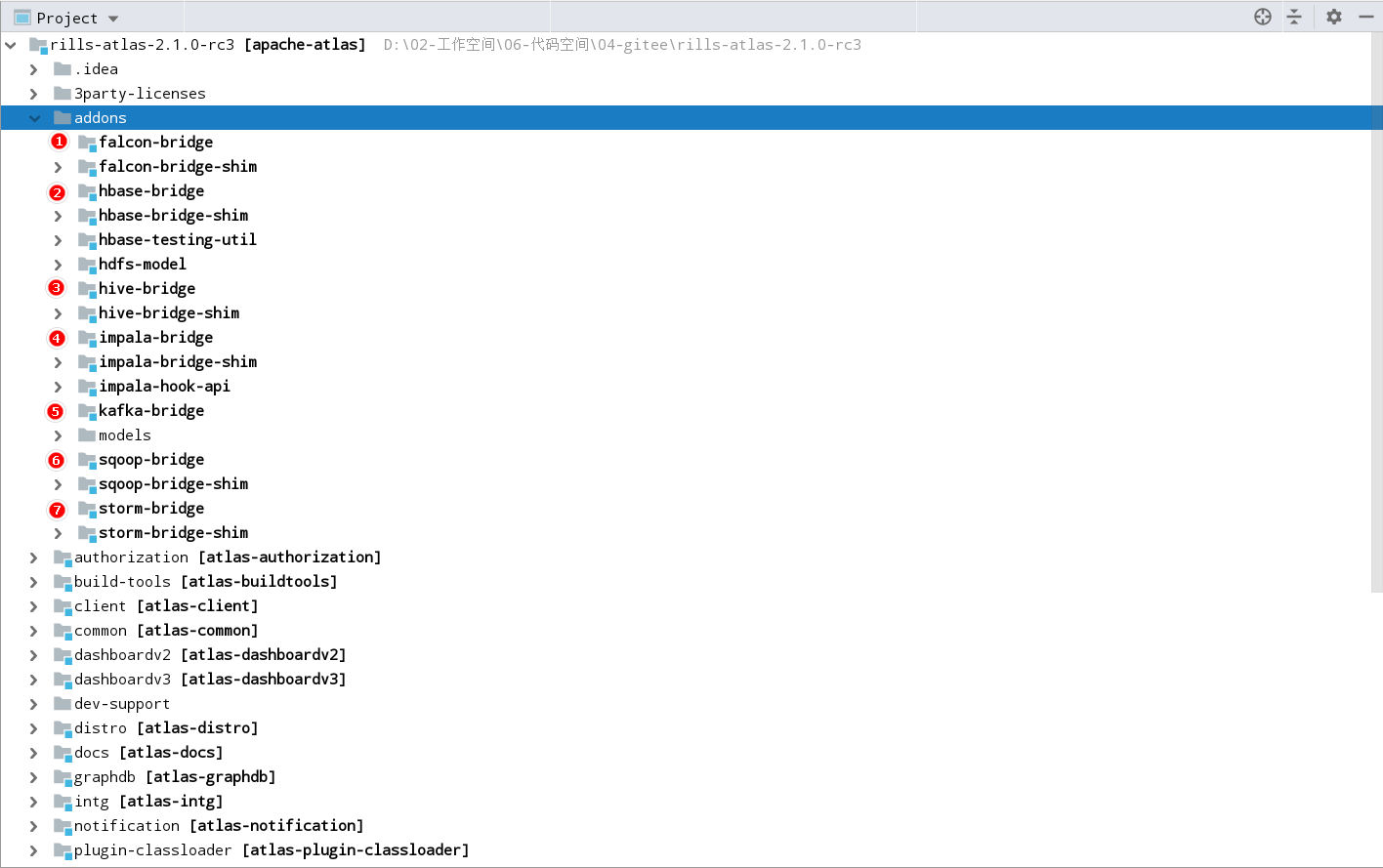
Task: Open the settings gear options
Action: tap(1334, 17)
